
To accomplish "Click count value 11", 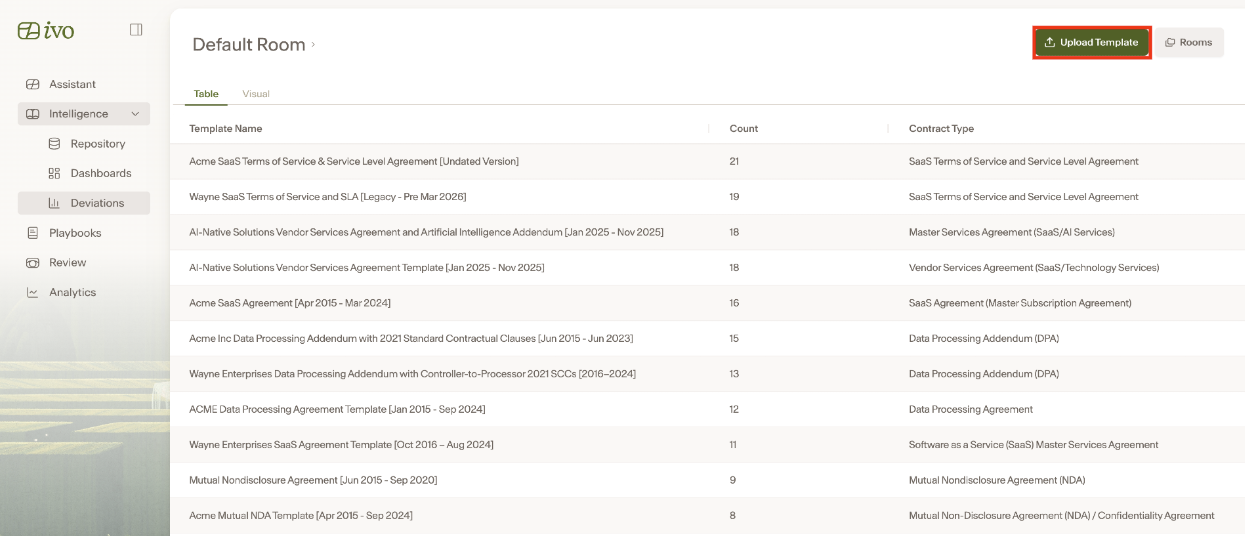I will [733, 445].
